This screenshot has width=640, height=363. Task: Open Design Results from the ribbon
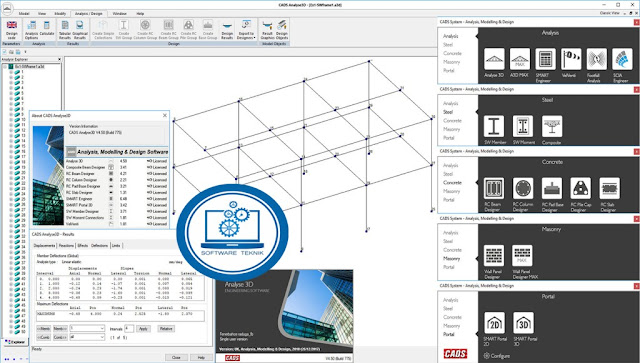click(227, 30)
